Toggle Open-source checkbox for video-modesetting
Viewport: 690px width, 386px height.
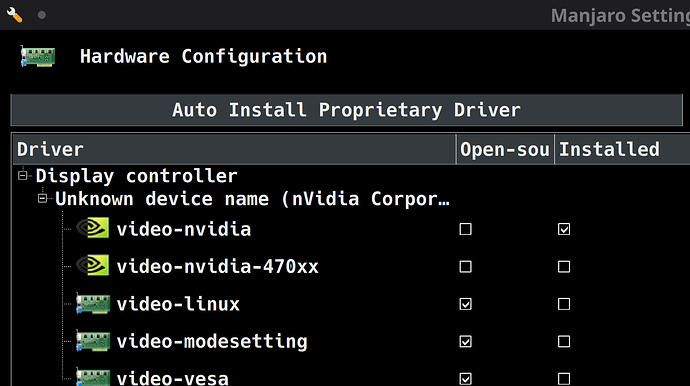coord(466,342)
